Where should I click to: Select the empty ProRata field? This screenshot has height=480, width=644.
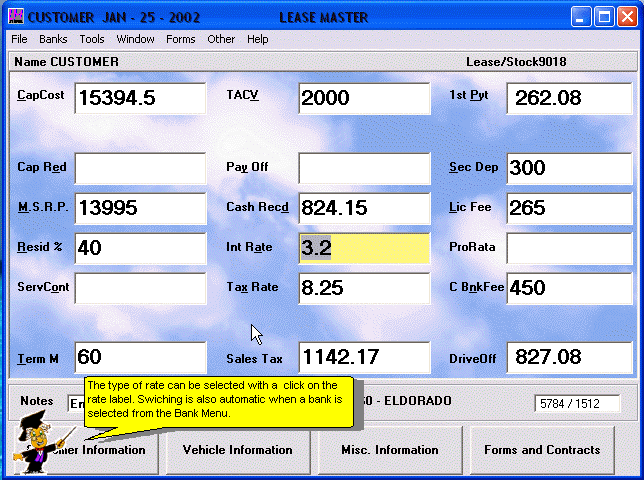[570, 247]
